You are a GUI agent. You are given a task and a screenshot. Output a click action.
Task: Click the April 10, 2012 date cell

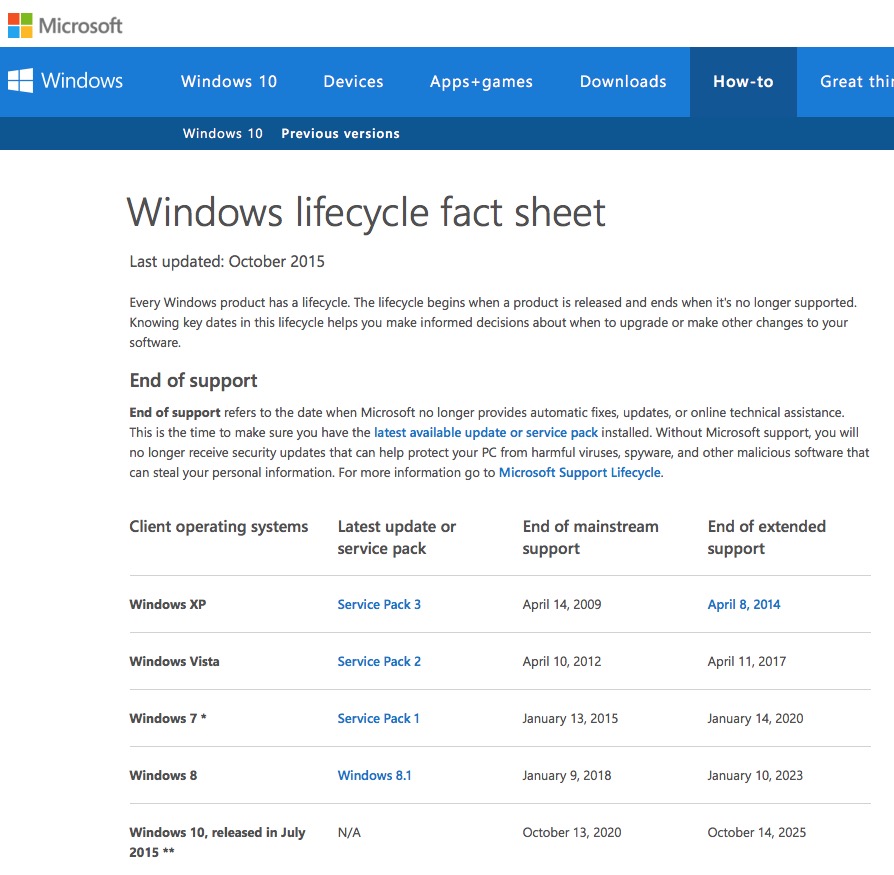pyautogui.click(x=562, y=661)
